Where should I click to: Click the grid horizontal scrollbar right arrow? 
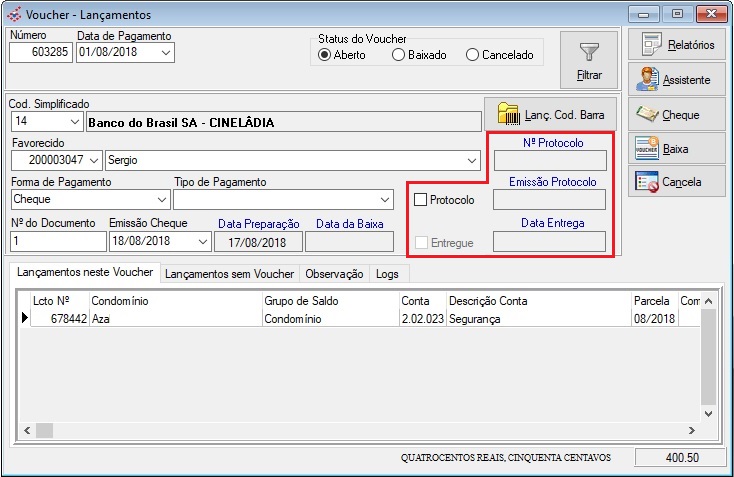click(691, 430)
